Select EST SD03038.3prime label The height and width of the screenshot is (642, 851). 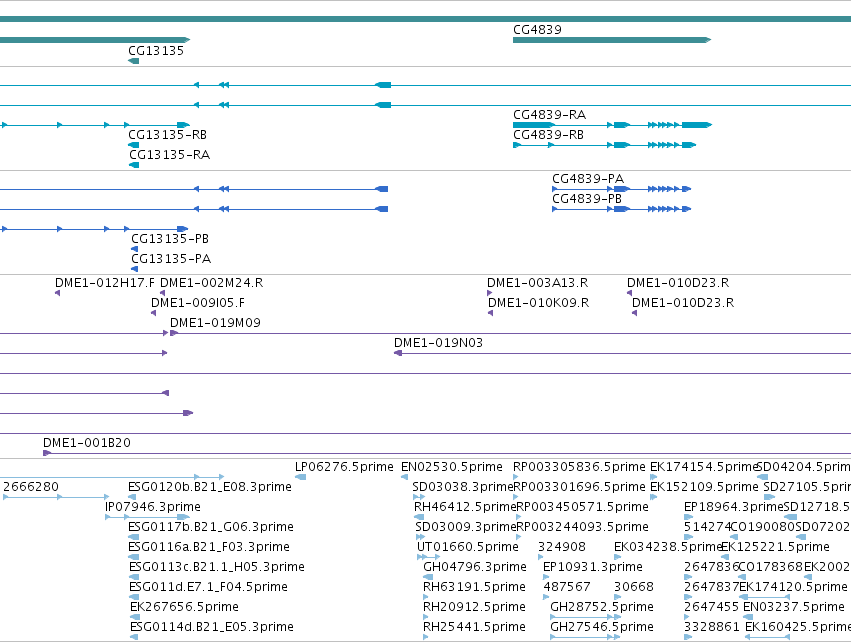tap(462, 487)
